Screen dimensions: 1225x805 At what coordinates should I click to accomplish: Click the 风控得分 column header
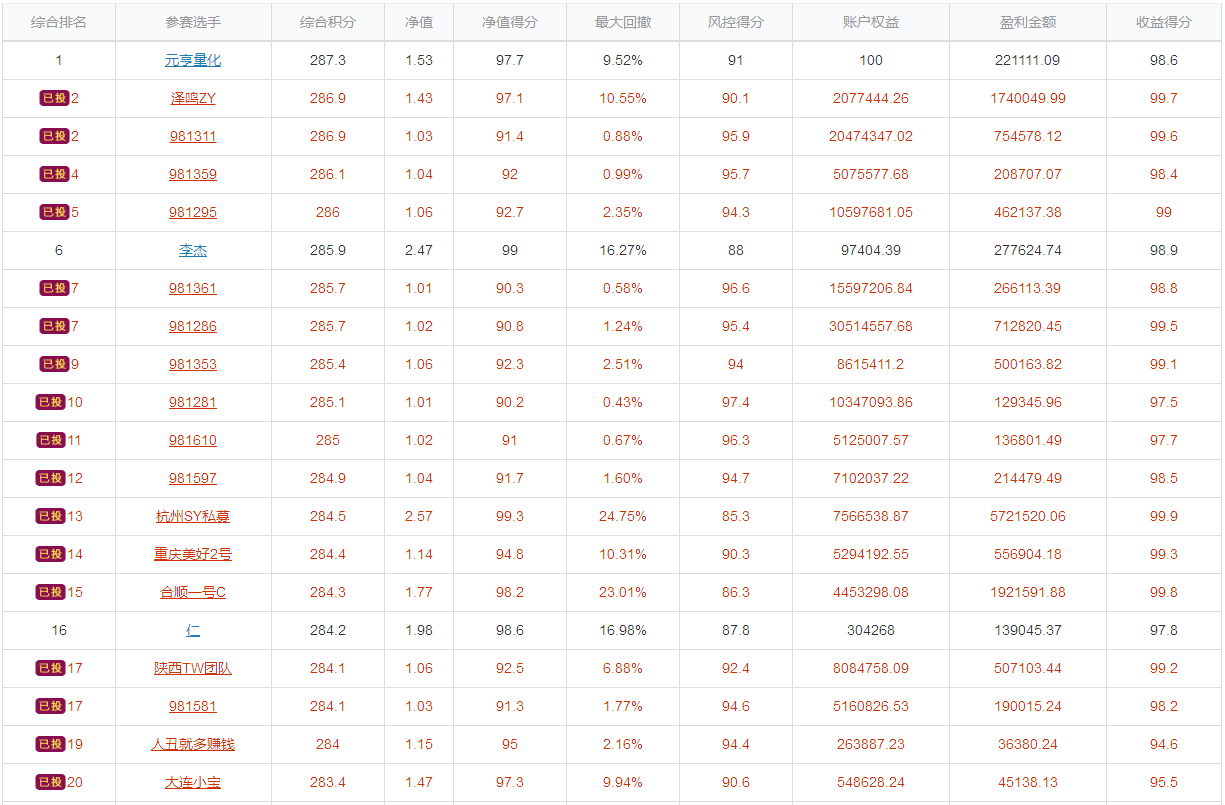[736, 22]
